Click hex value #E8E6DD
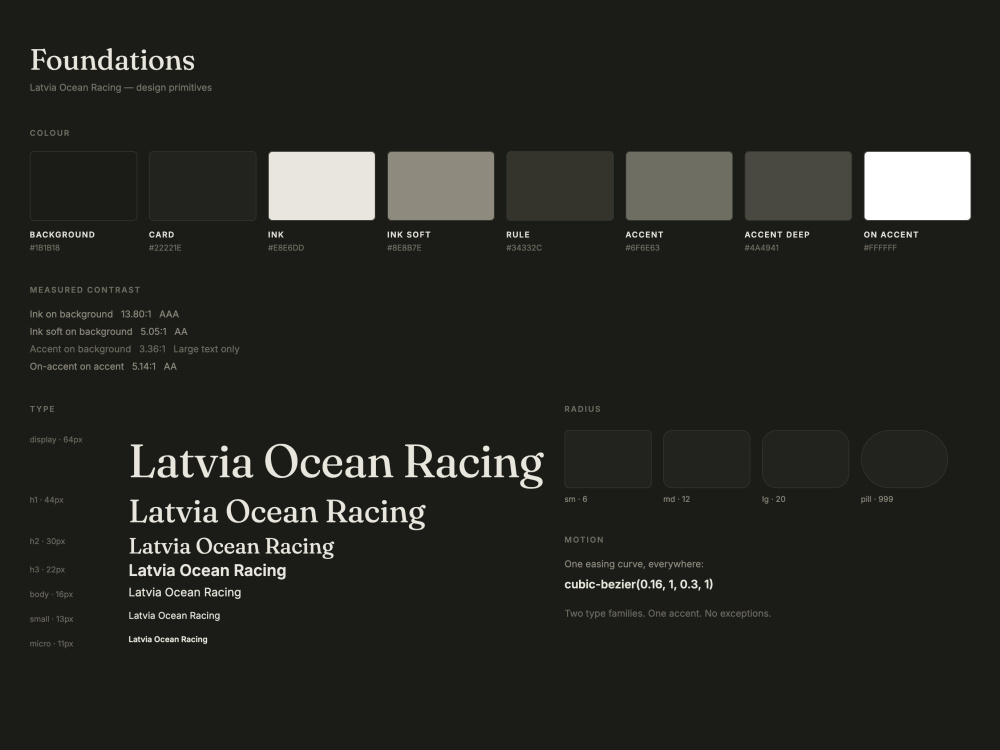 coord(286,247)
